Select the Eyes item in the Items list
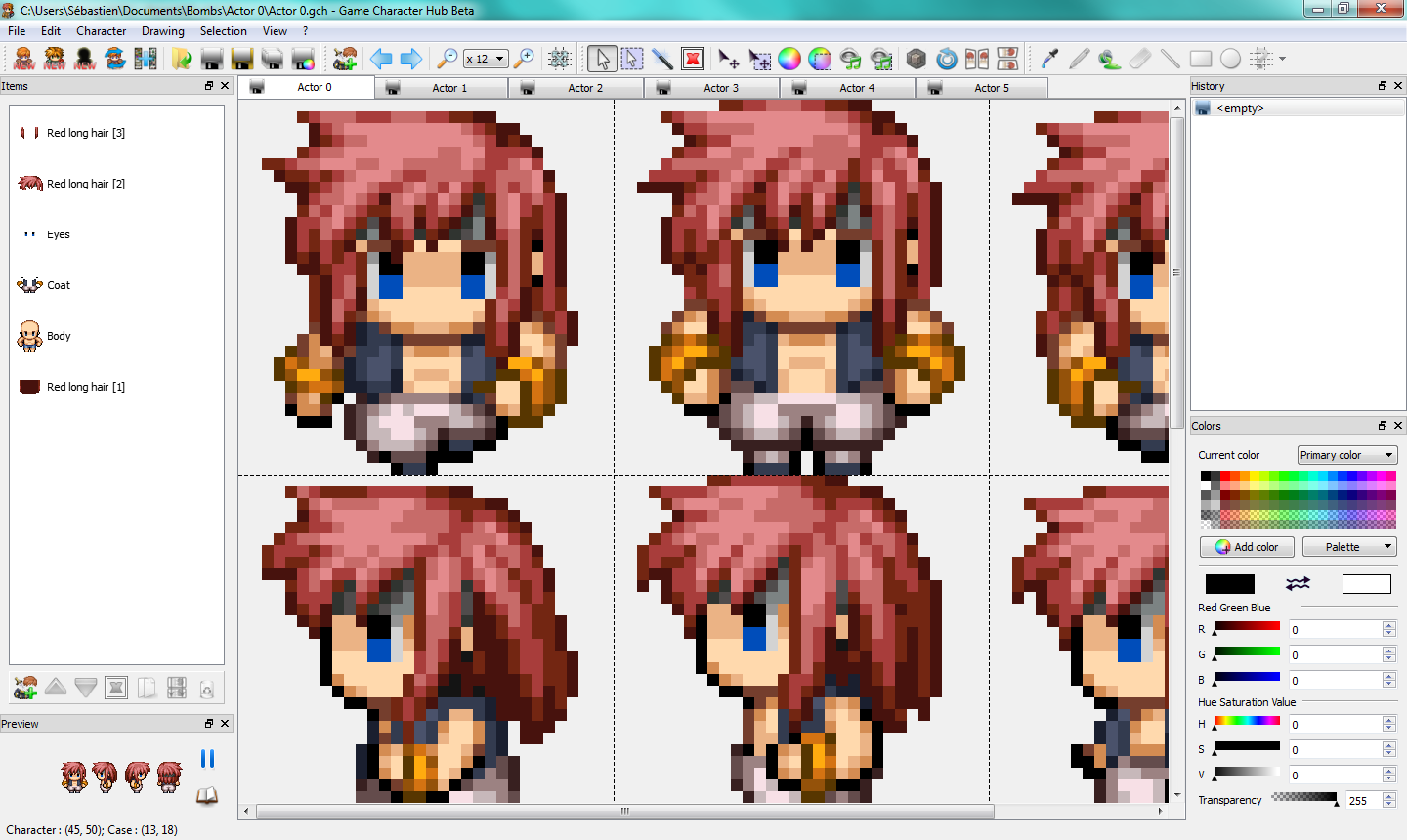Screen dimensions: 1407x840 (59, 233)
